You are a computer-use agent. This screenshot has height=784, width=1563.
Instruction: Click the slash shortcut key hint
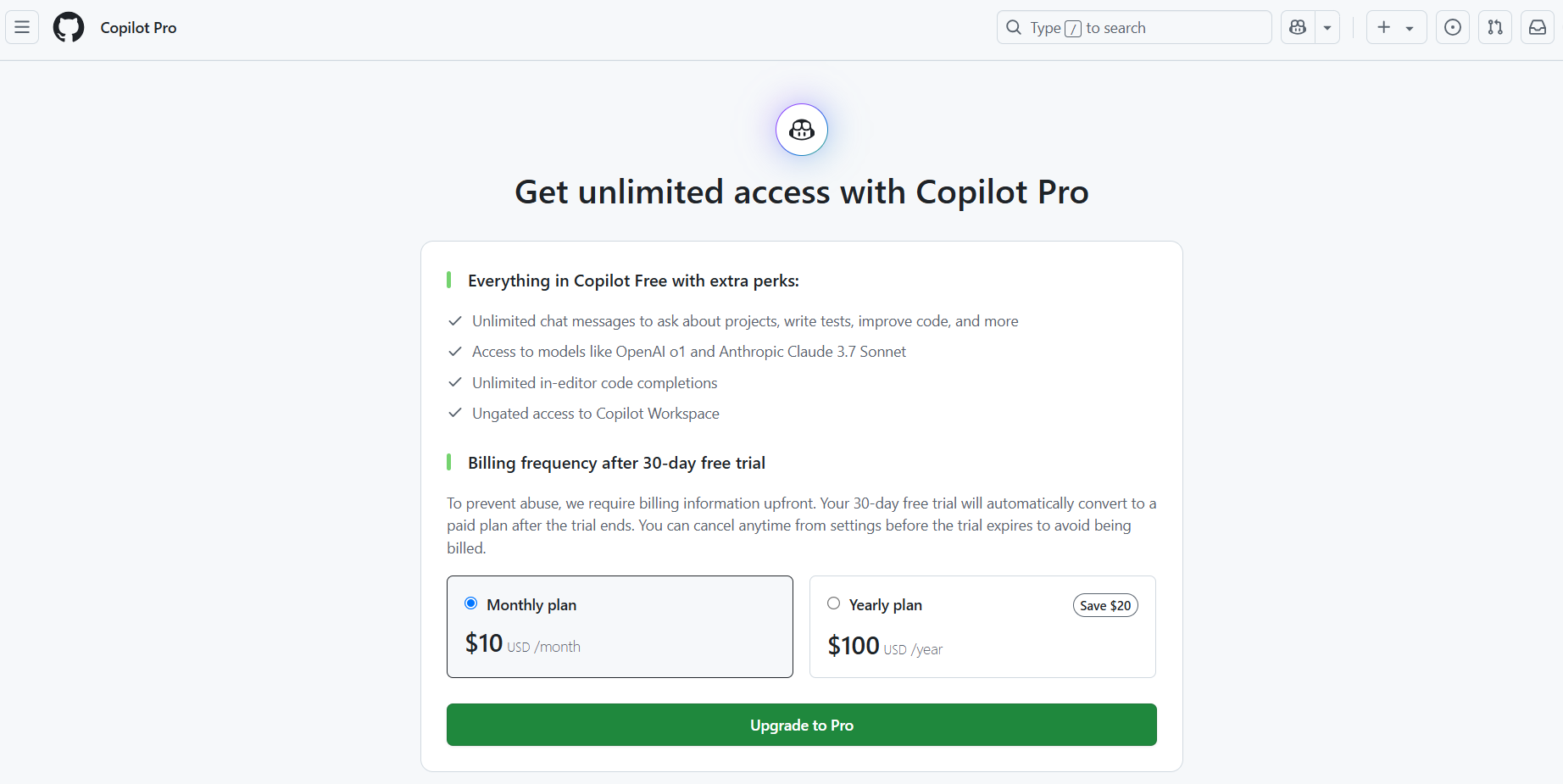click(x=1073, y=29)
